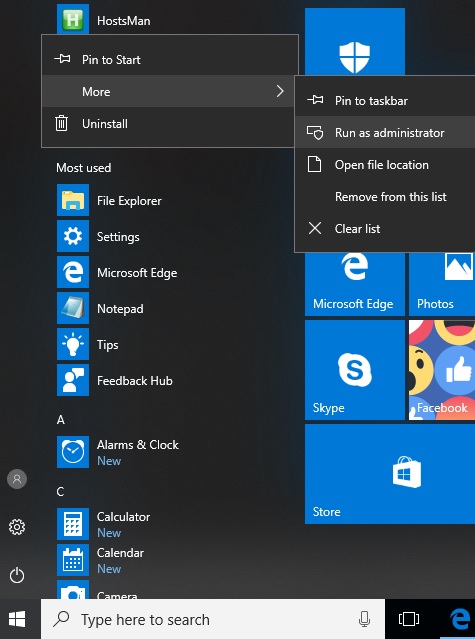Click the Skype tile
Image resolution: width=475 pixels, height=639 pixels.
point(354,370)
